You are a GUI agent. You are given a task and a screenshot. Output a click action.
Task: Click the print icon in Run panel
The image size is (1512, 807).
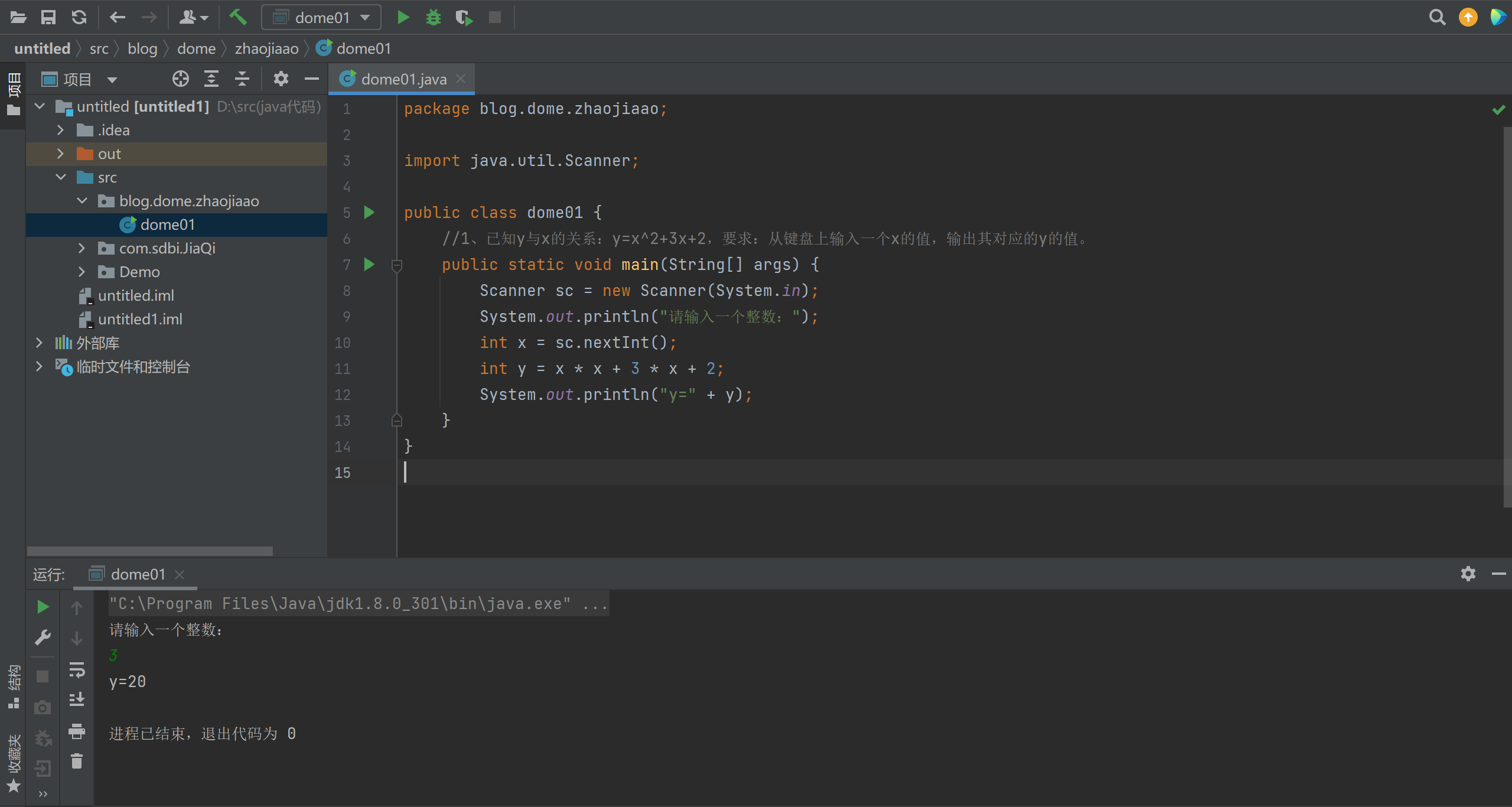pos(77,731)
